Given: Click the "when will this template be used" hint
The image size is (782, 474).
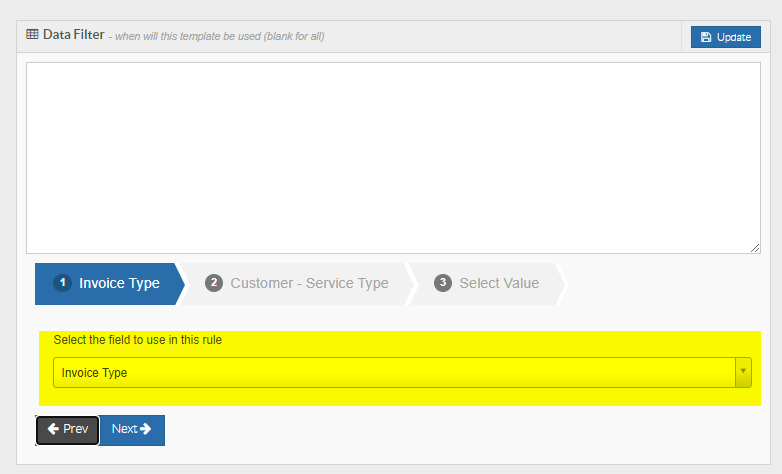Looking at the screenshot, I should [219, 36].
